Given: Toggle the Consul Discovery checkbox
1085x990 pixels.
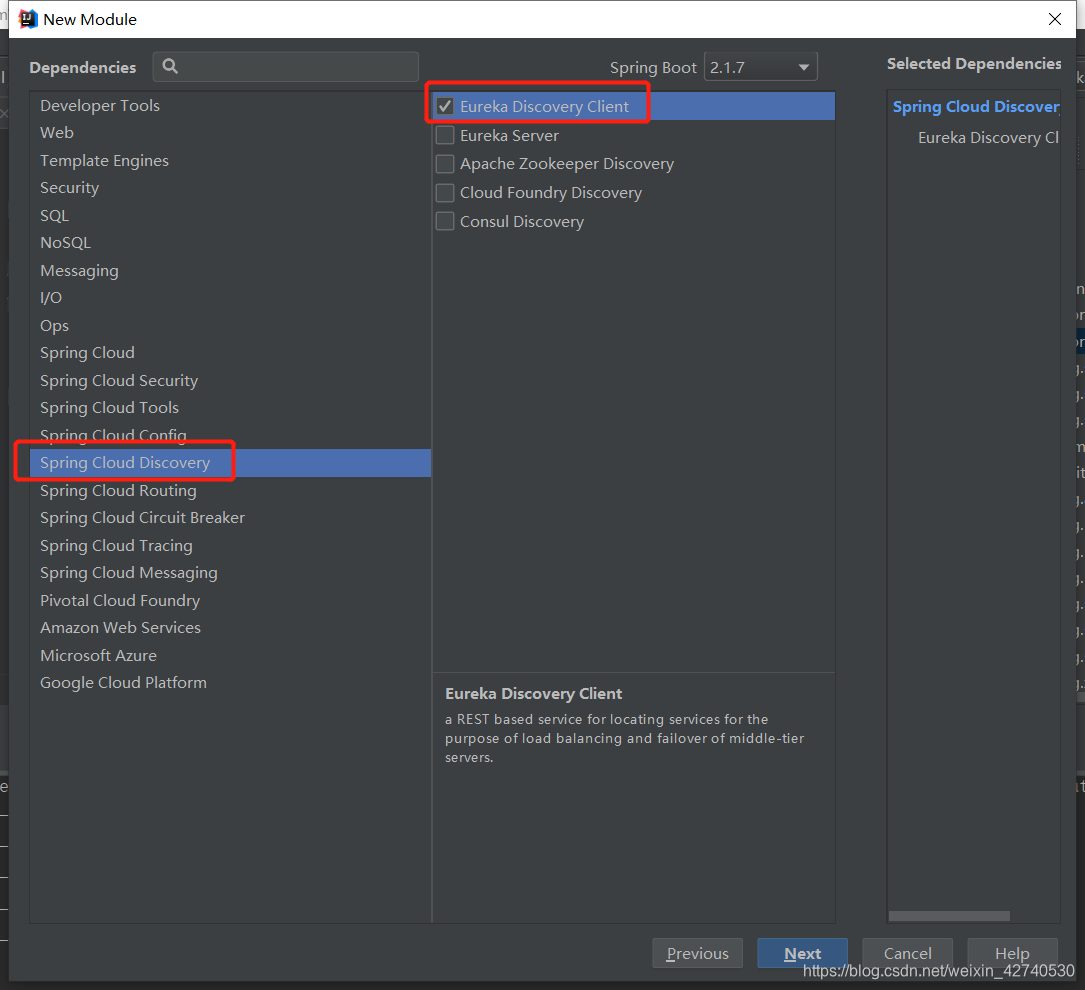Looking at the screenshot, I should pyautogui.click(x=445, y=221).
